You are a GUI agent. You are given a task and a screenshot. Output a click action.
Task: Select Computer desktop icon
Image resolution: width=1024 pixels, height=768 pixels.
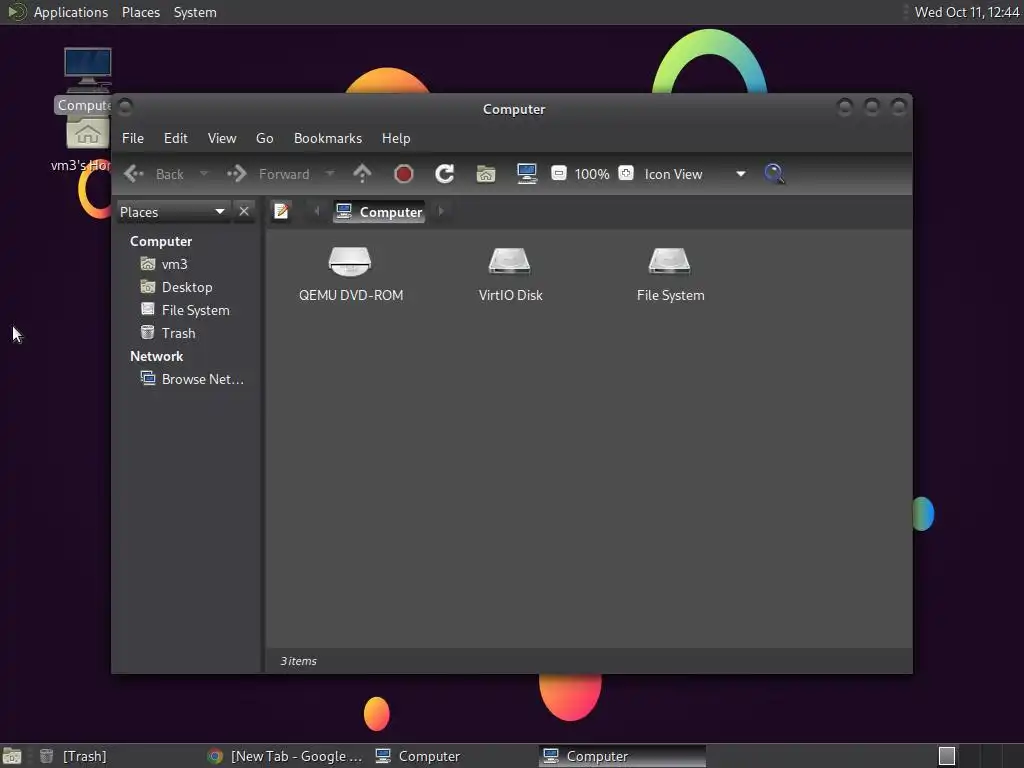[x=87, y=80]
